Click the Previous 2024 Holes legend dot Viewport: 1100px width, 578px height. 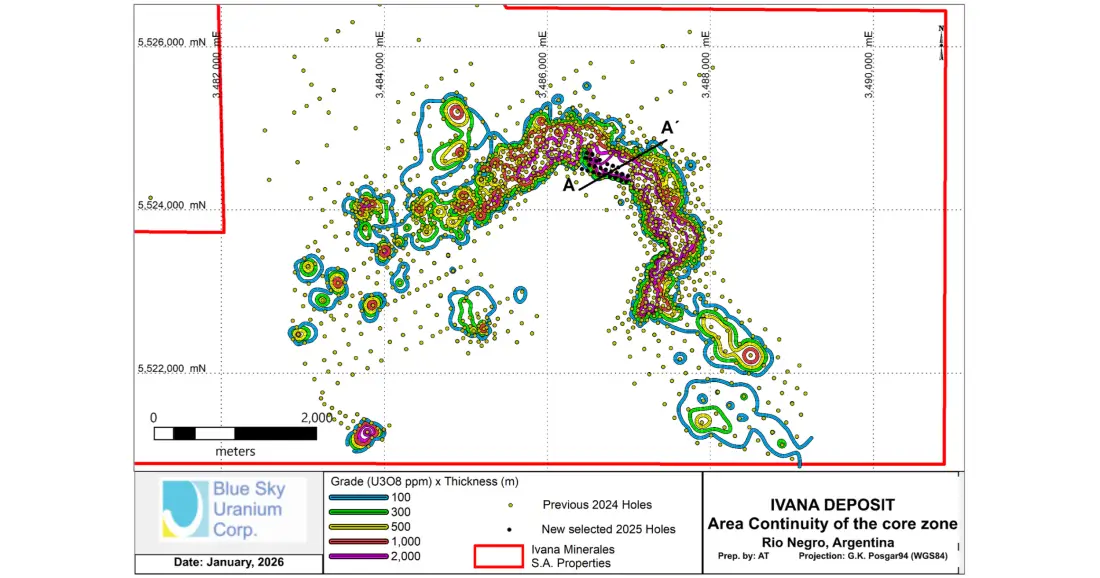coord(509,505)
